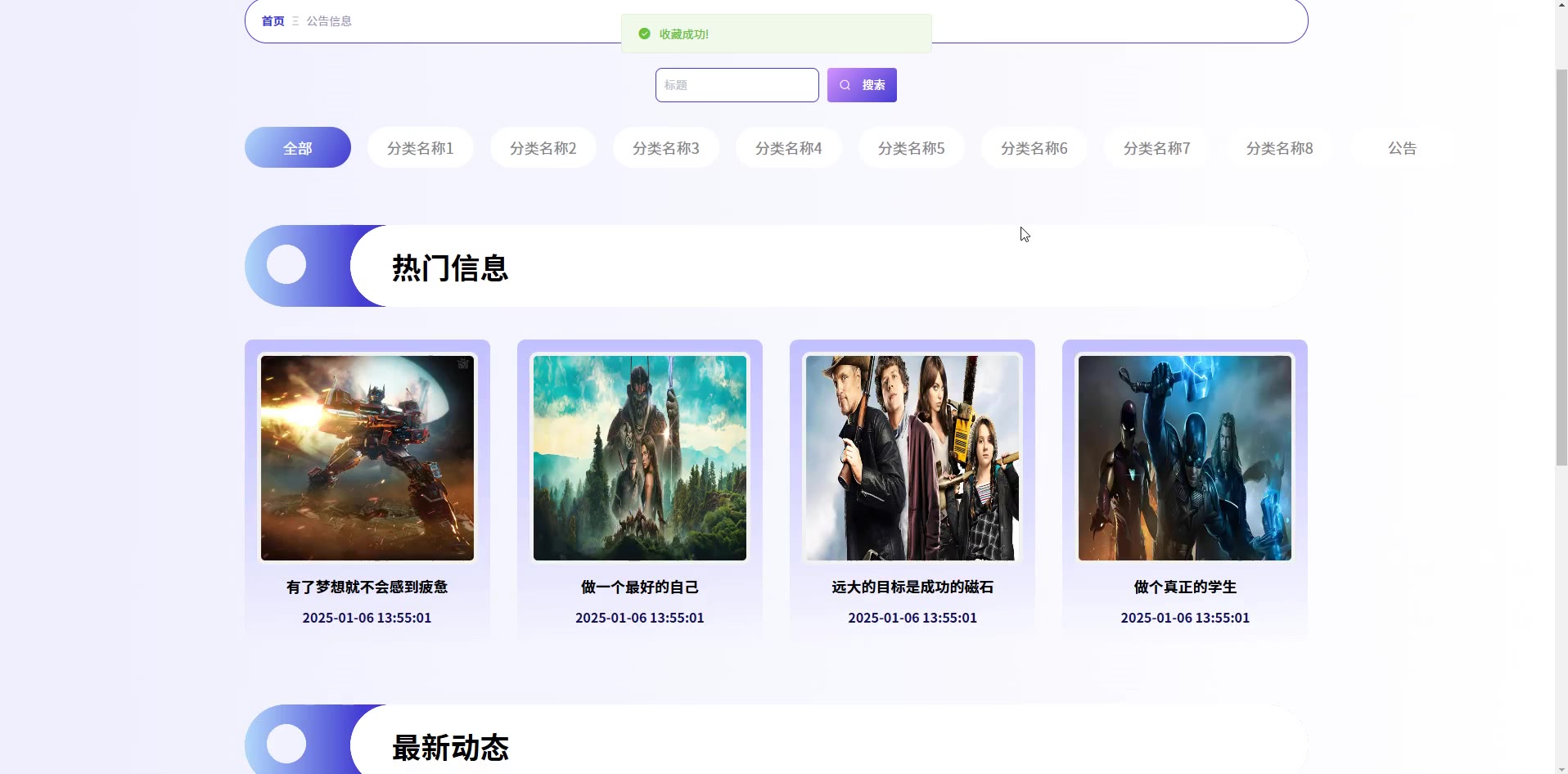1568x774 pixels.
Task: Click the green success check icon
Action: (x=644, y=34)
